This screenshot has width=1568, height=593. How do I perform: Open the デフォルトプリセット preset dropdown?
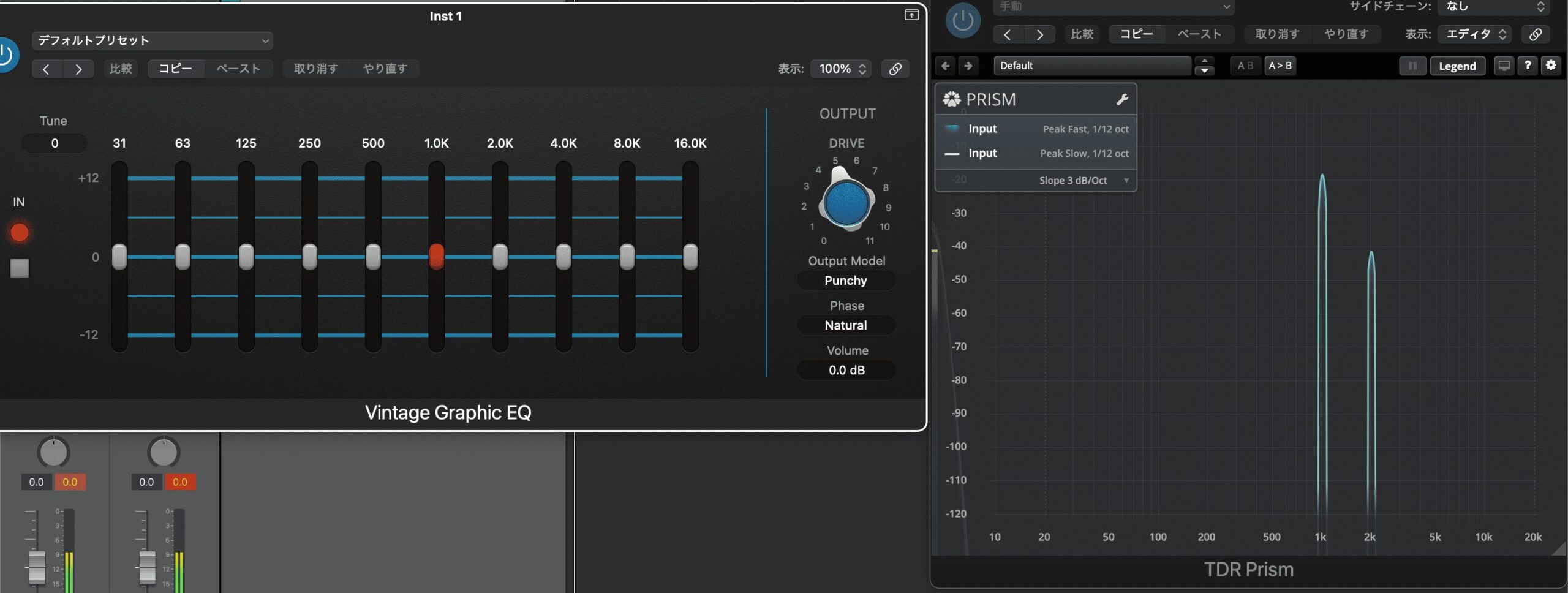(x=152, y=40)
